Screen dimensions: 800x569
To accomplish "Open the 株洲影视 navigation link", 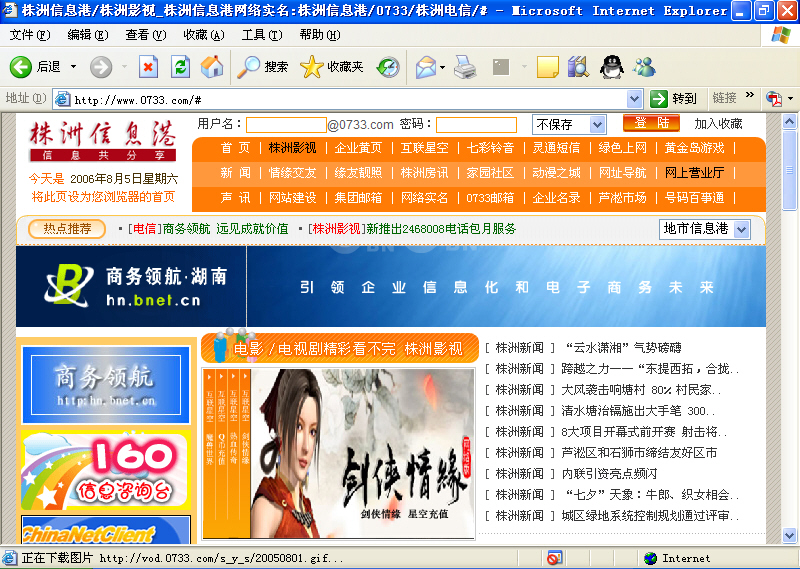I will tap(292, 148).
